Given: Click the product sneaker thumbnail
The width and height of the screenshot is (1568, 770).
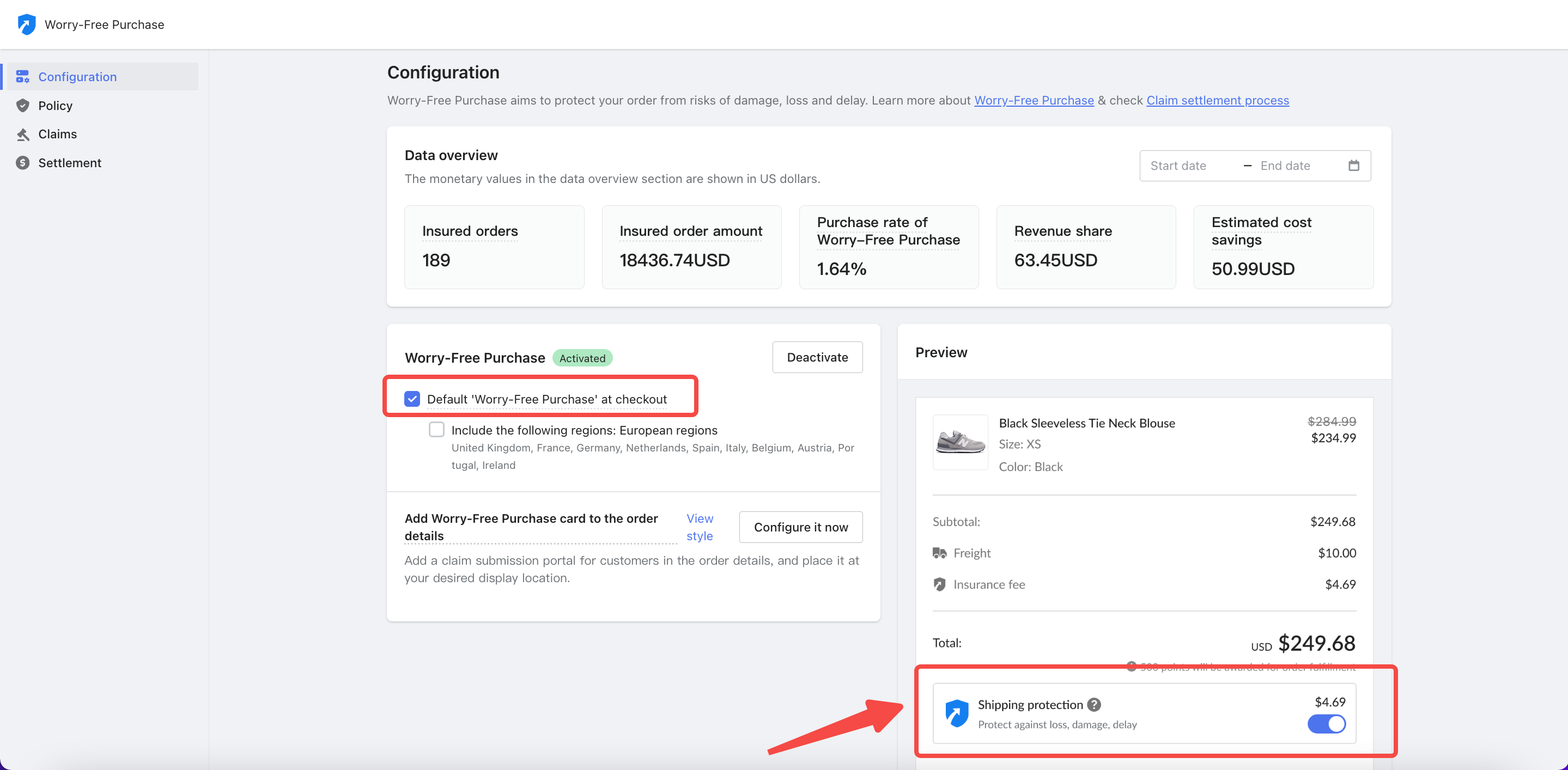Looking at the screenshot, I should point(960,442).
